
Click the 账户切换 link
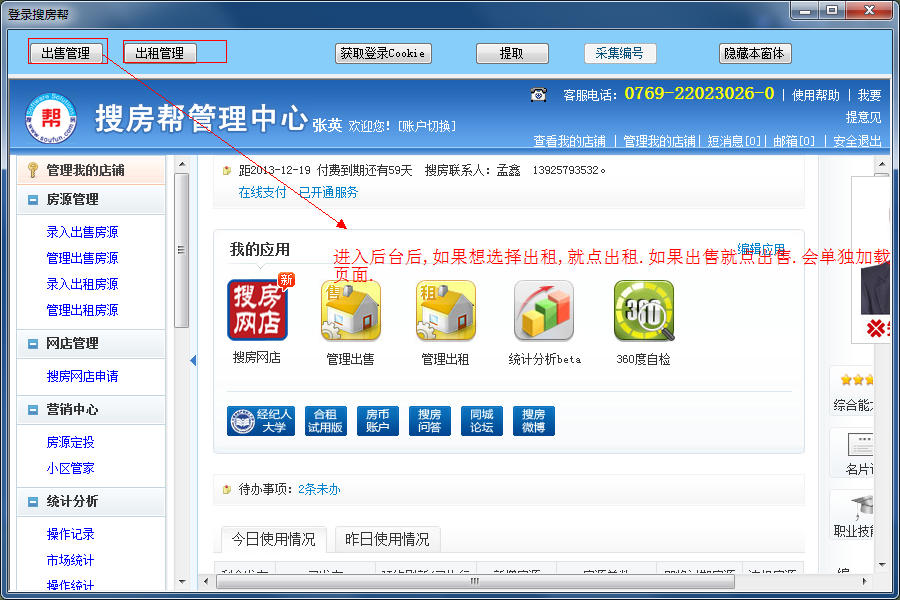(427, 126)
